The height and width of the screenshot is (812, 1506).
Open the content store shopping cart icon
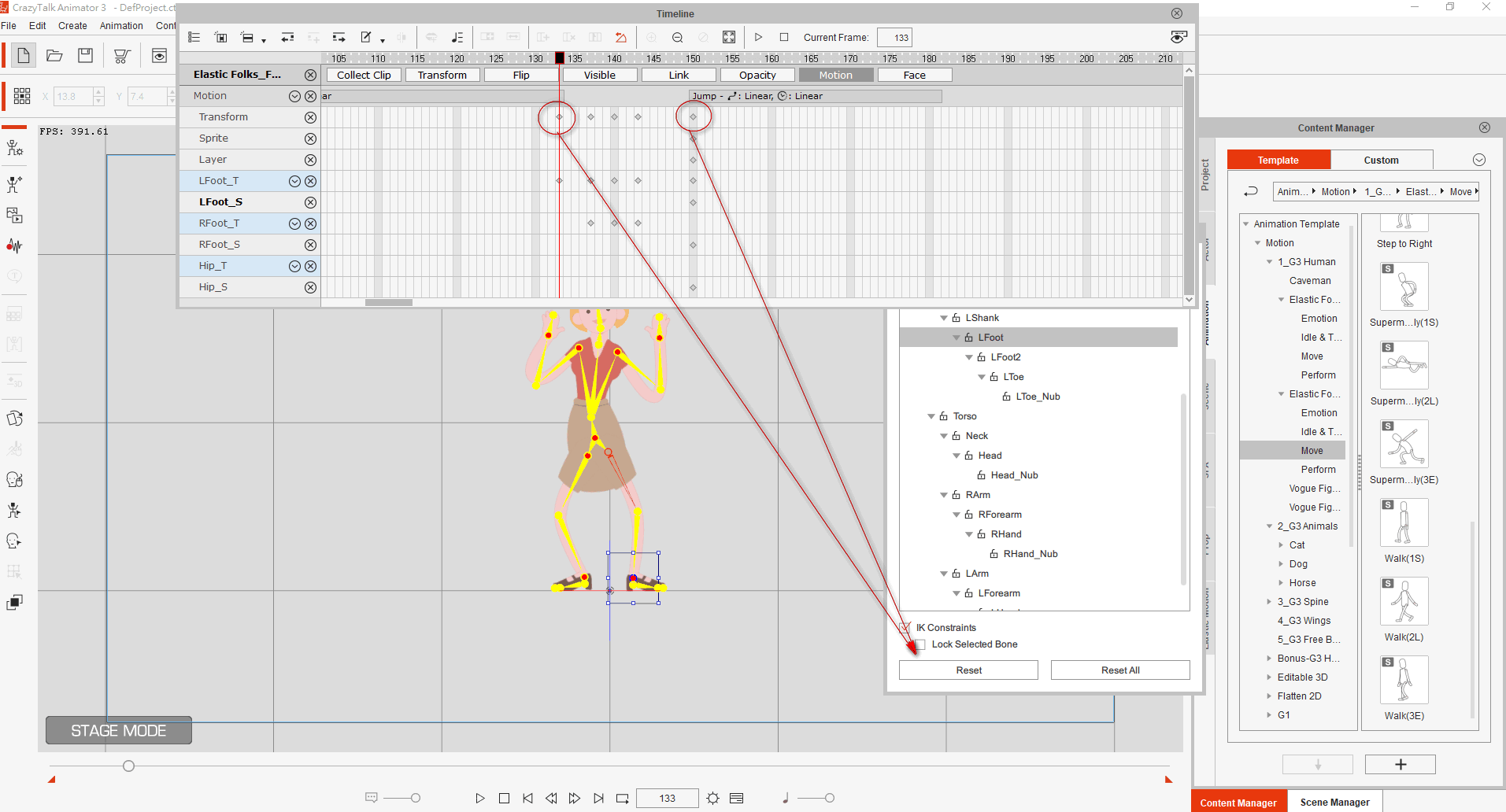click(121, 56)
